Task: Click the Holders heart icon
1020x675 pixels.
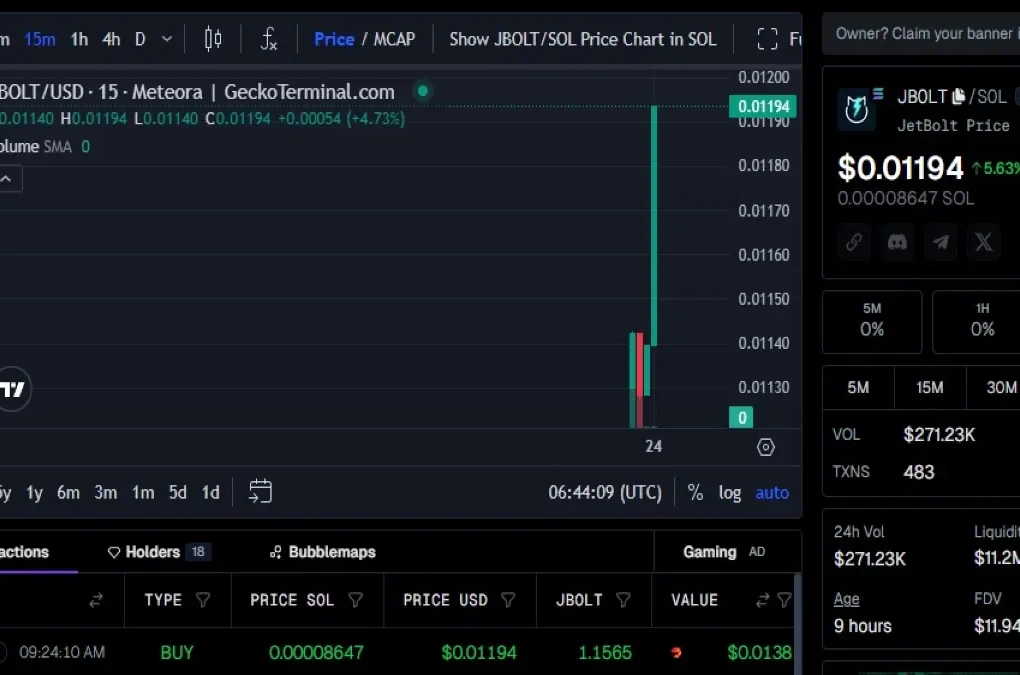Action: 114,552
